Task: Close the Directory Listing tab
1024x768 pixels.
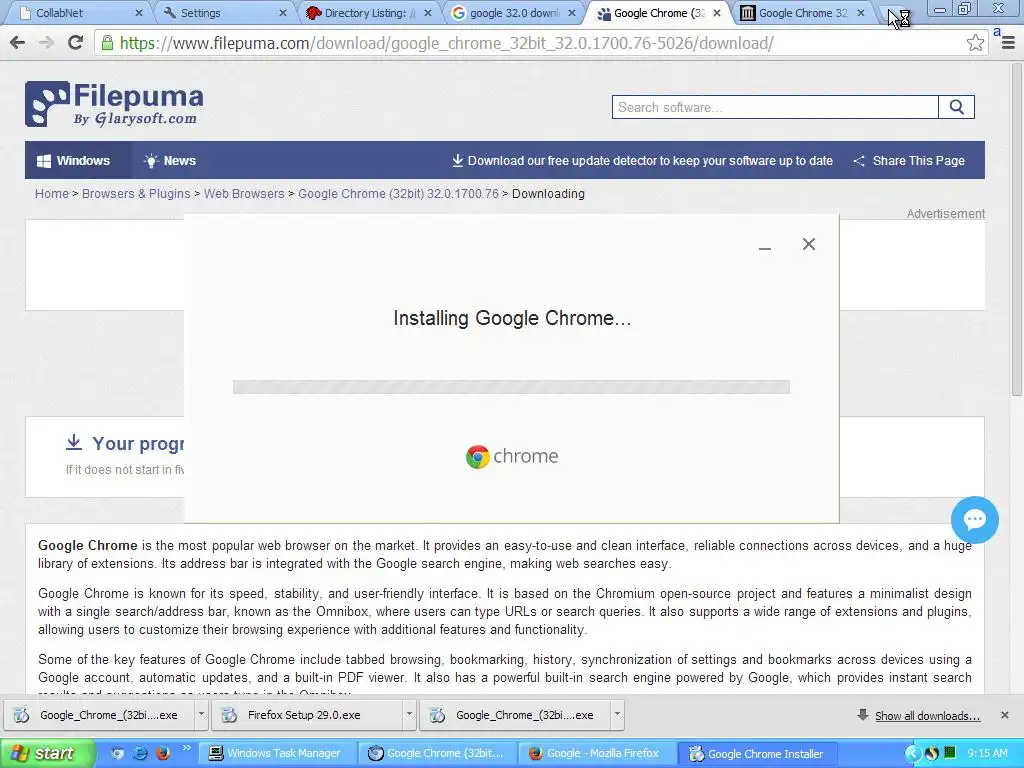Action: click(428, 13)
